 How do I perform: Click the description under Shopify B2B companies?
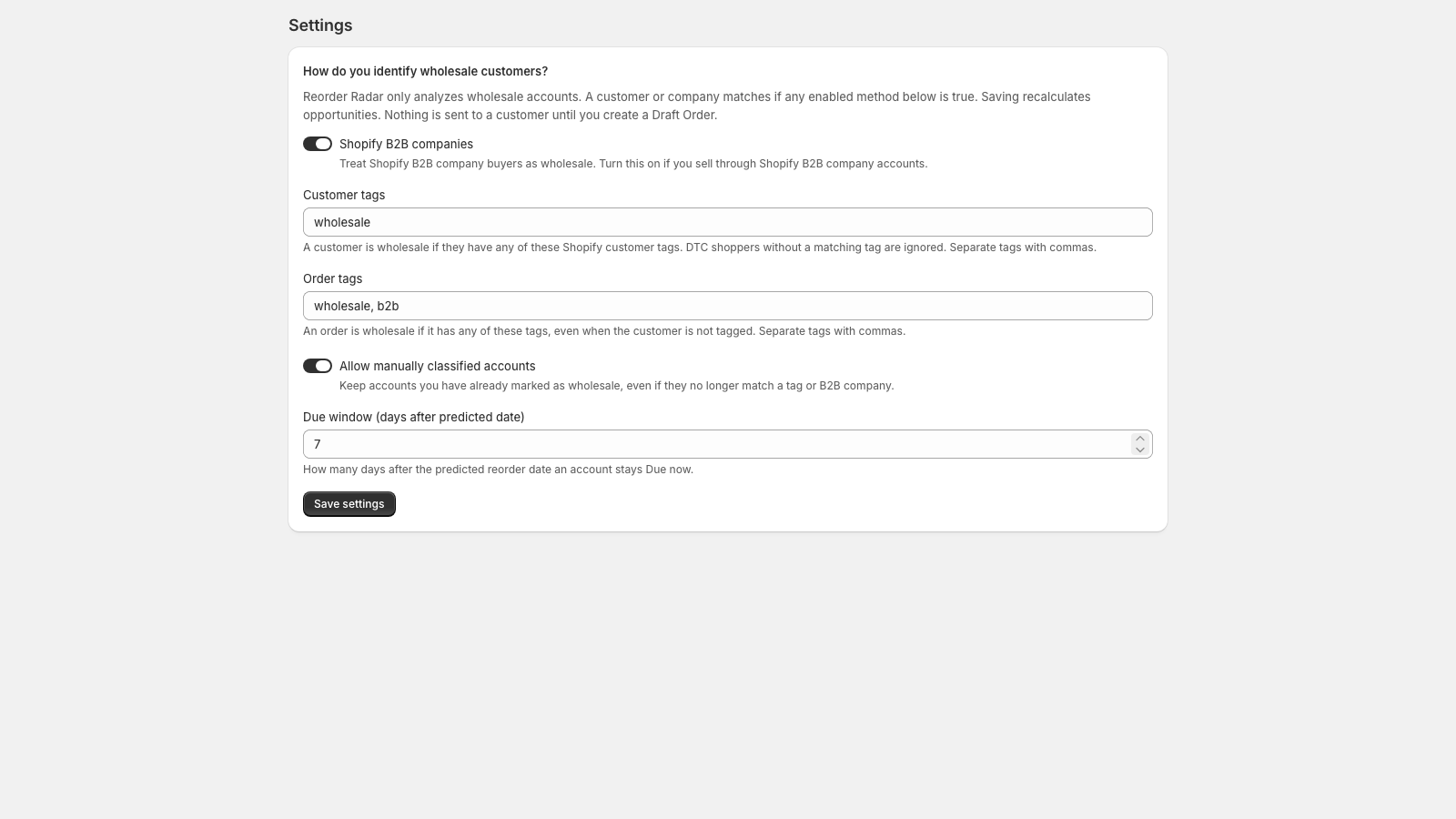[x=633, y=164]
